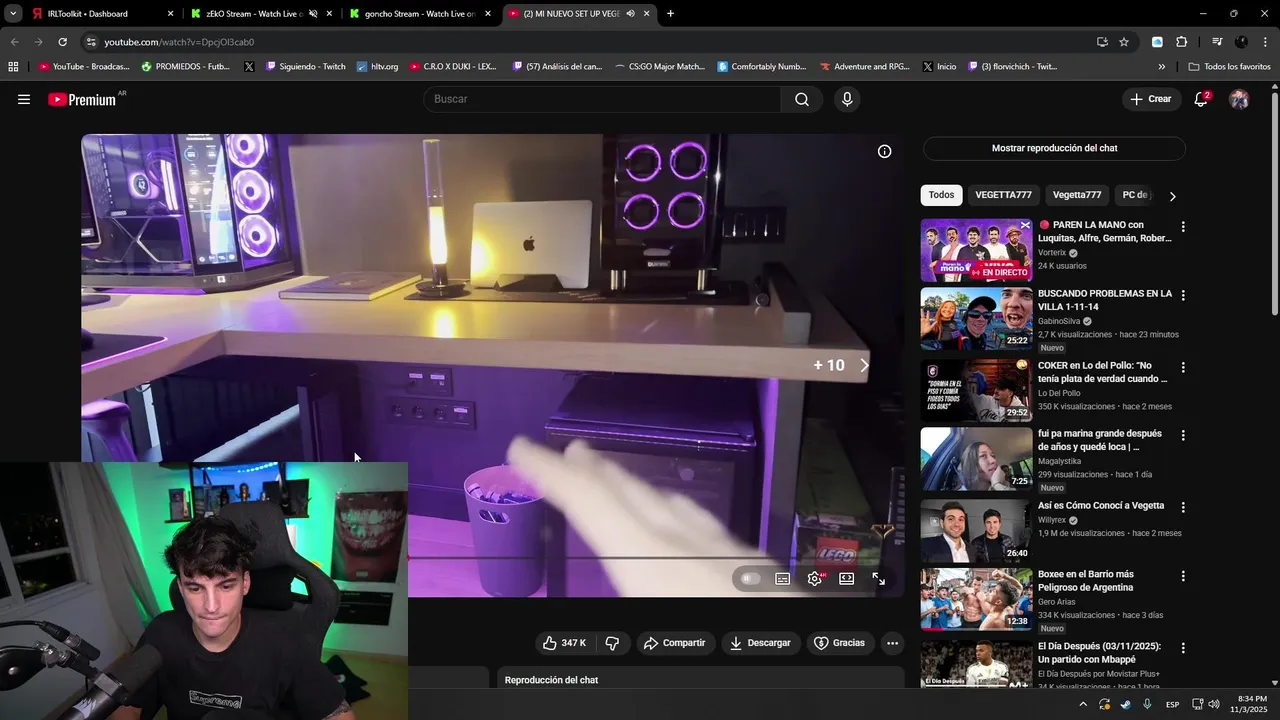Mute the MI NUEVO SET UP tab audio
1280x720 pixels.
631,14
